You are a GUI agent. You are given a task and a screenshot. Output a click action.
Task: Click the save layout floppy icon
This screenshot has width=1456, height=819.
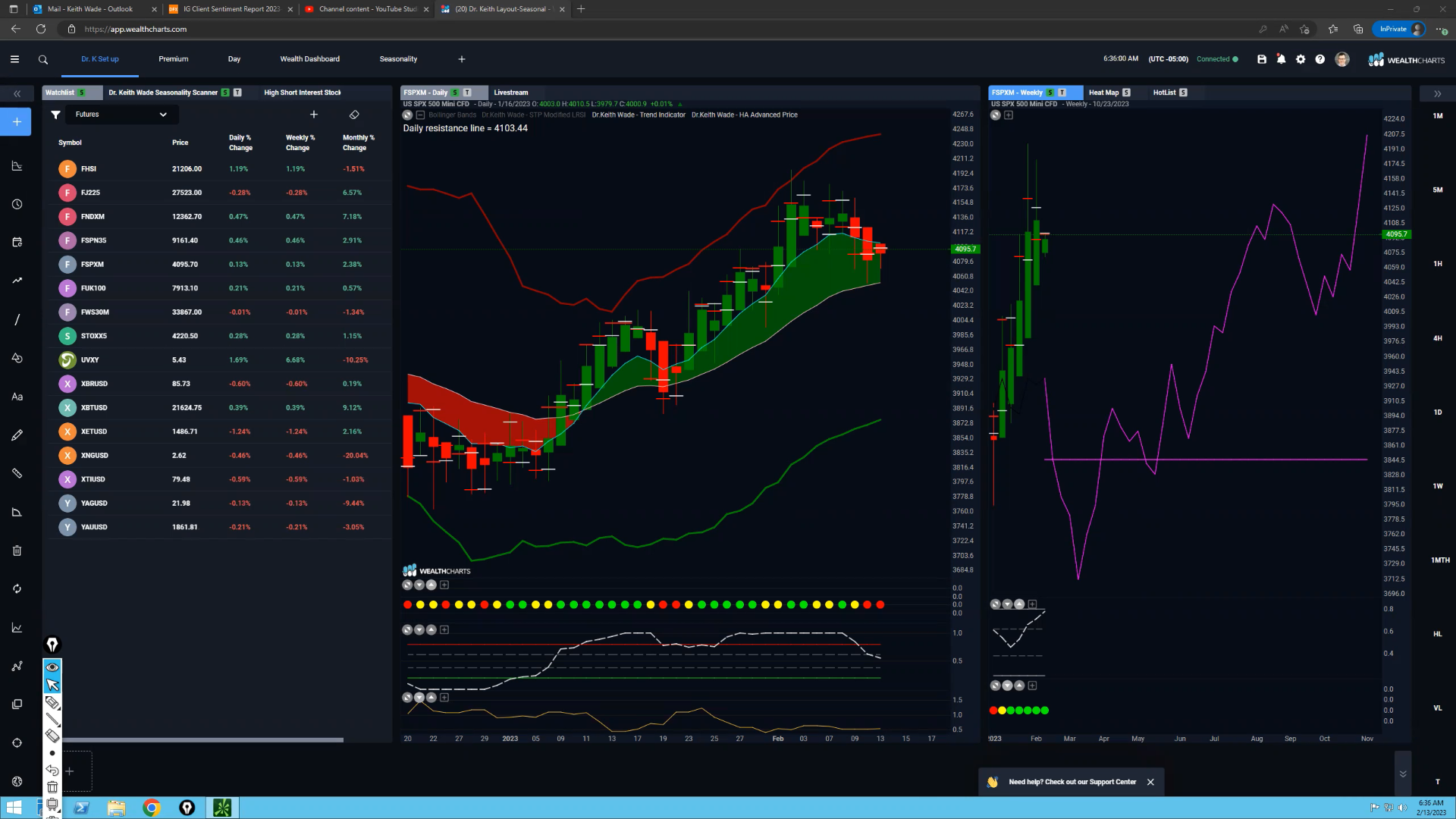[x=1262, y=59]
